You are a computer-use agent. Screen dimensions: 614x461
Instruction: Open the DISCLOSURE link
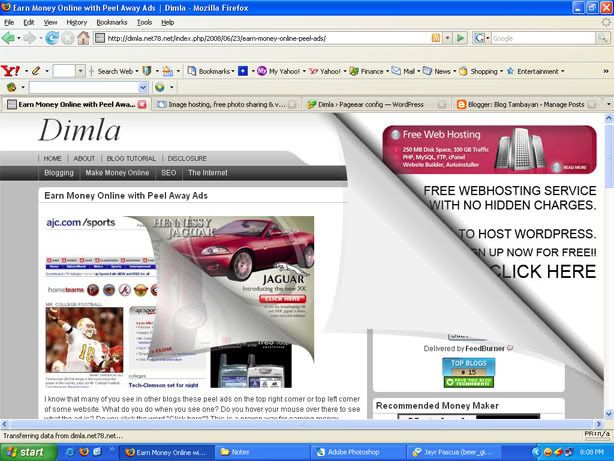tap(187, 158)
